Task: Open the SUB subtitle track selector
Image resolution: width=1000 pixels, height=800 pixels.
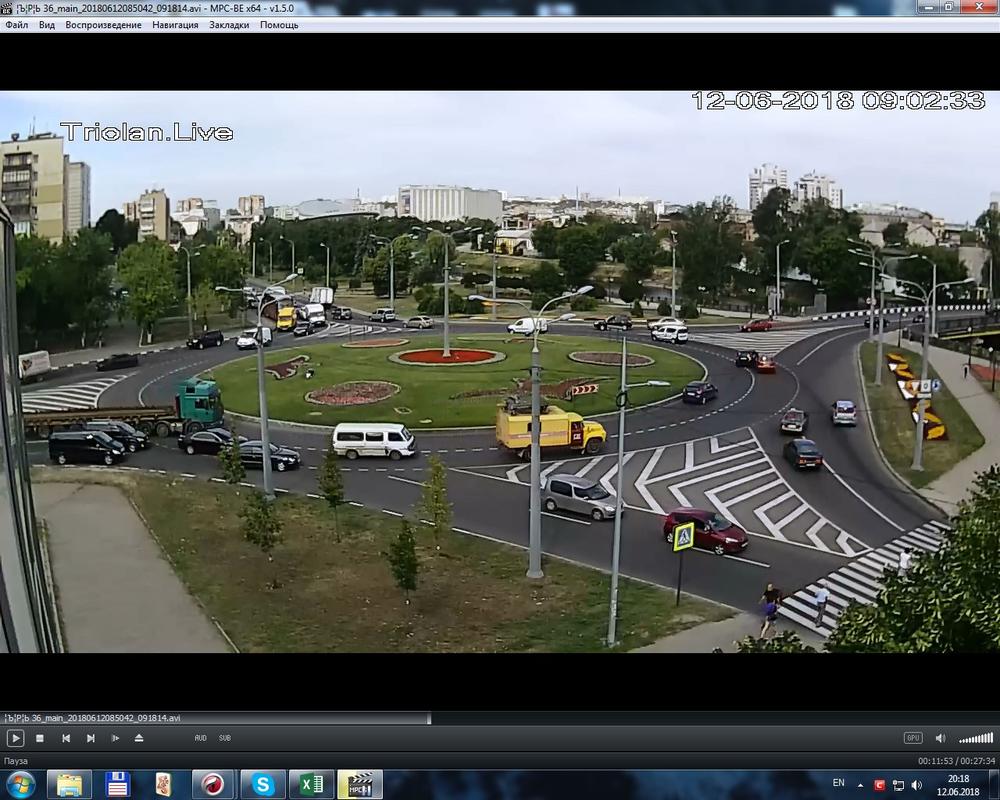Action: click(x=224, y=738)
